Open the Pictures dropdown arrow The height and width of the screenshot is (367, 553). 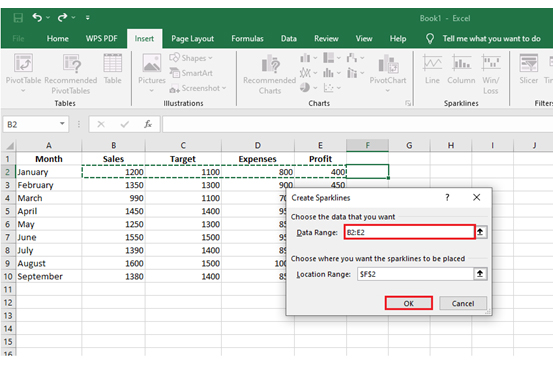click(x=152, y=91)
